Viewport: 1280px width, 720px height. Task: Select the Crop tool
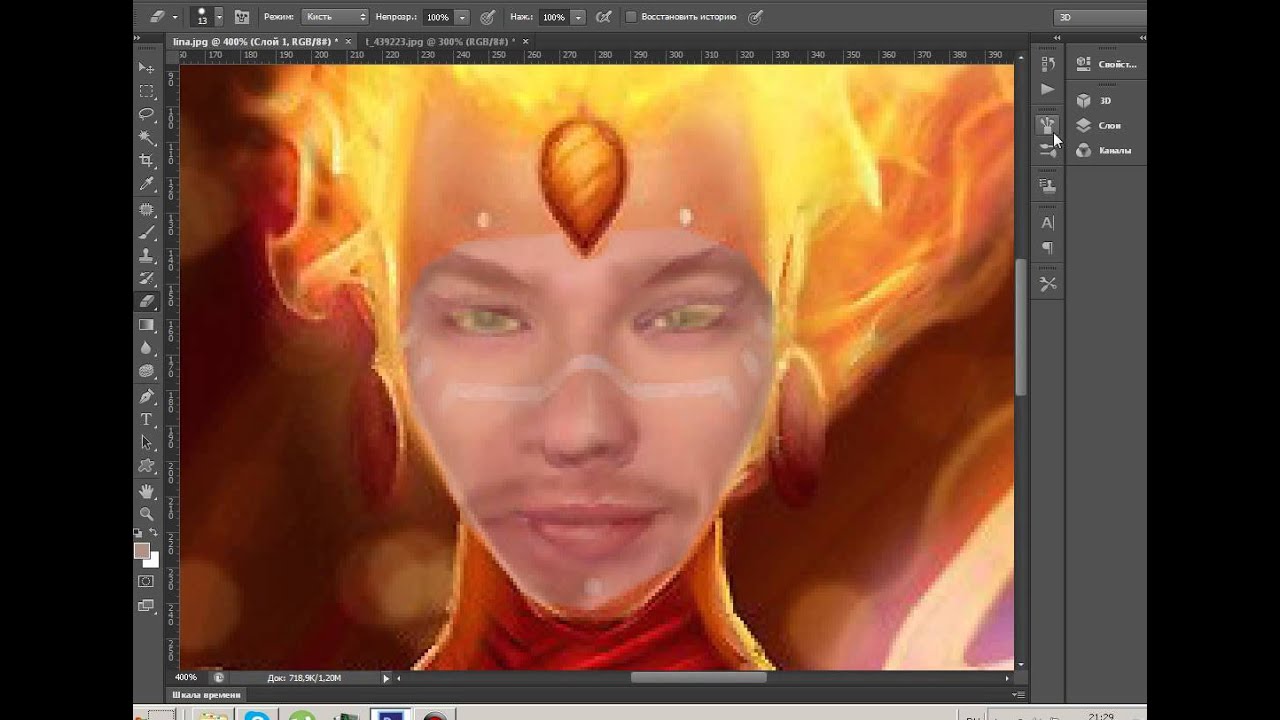coord(146,160)
